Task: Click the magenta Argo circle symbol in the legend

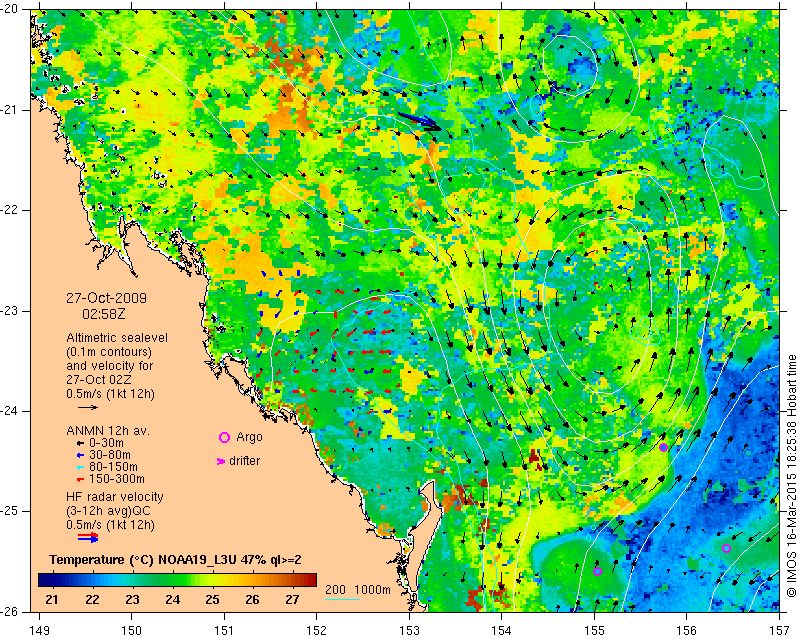Action: 224,437
